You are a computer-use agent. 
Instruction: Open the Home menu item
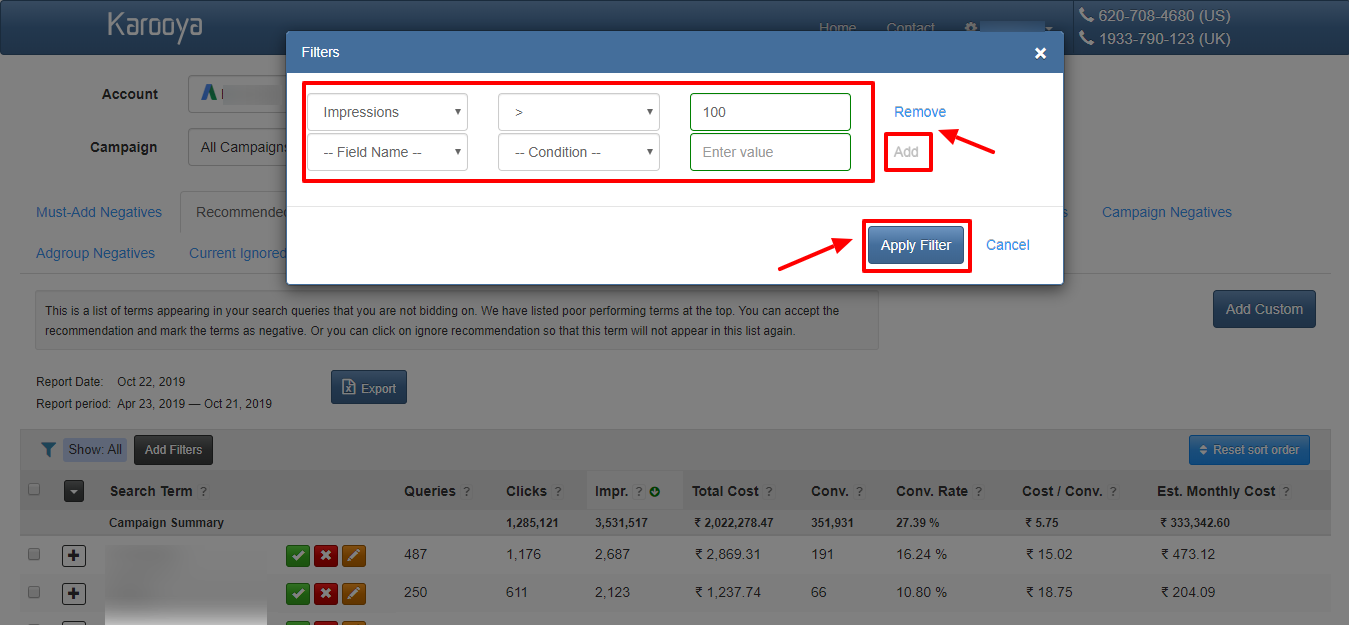[x=837, y=28]
